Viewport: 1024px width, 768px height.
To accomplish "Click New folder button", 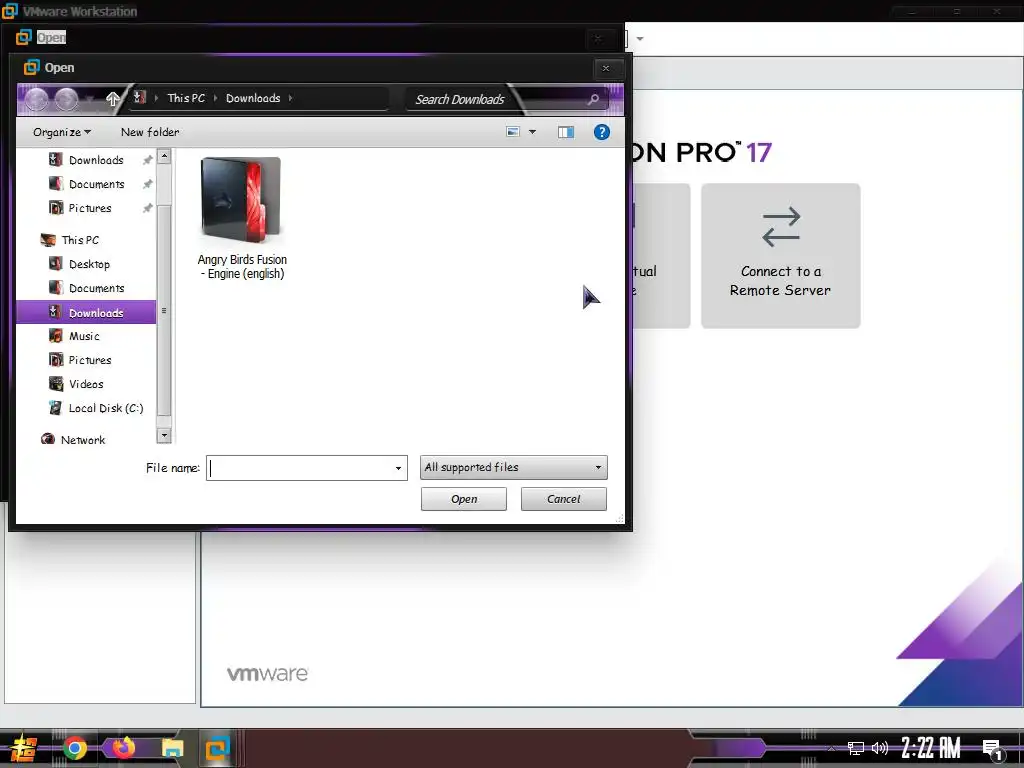I will (x=150, y=133).
